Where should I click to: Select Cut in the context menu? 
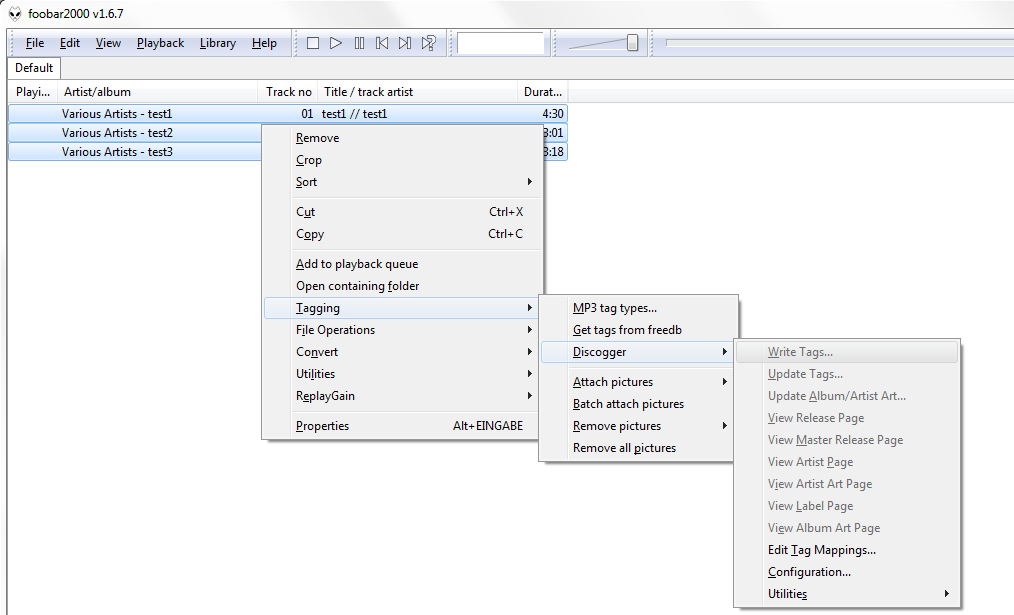coord(401,212)
